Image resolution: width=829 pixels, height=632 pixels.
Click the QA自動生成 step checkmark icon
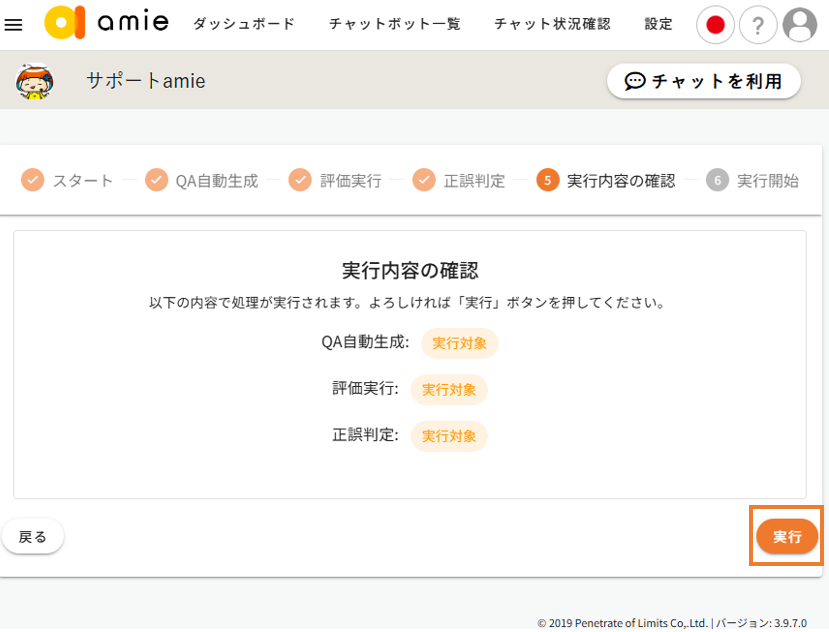[x=157, y=180]
